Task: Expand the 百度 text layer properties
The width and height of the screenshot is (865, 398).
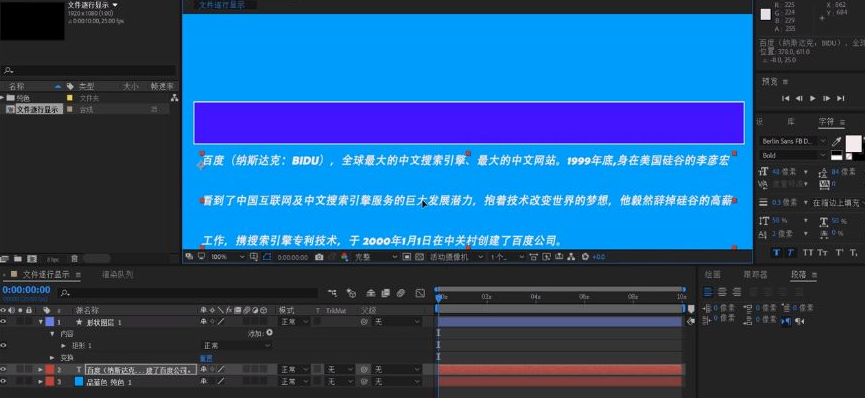Action: [40, 369]
